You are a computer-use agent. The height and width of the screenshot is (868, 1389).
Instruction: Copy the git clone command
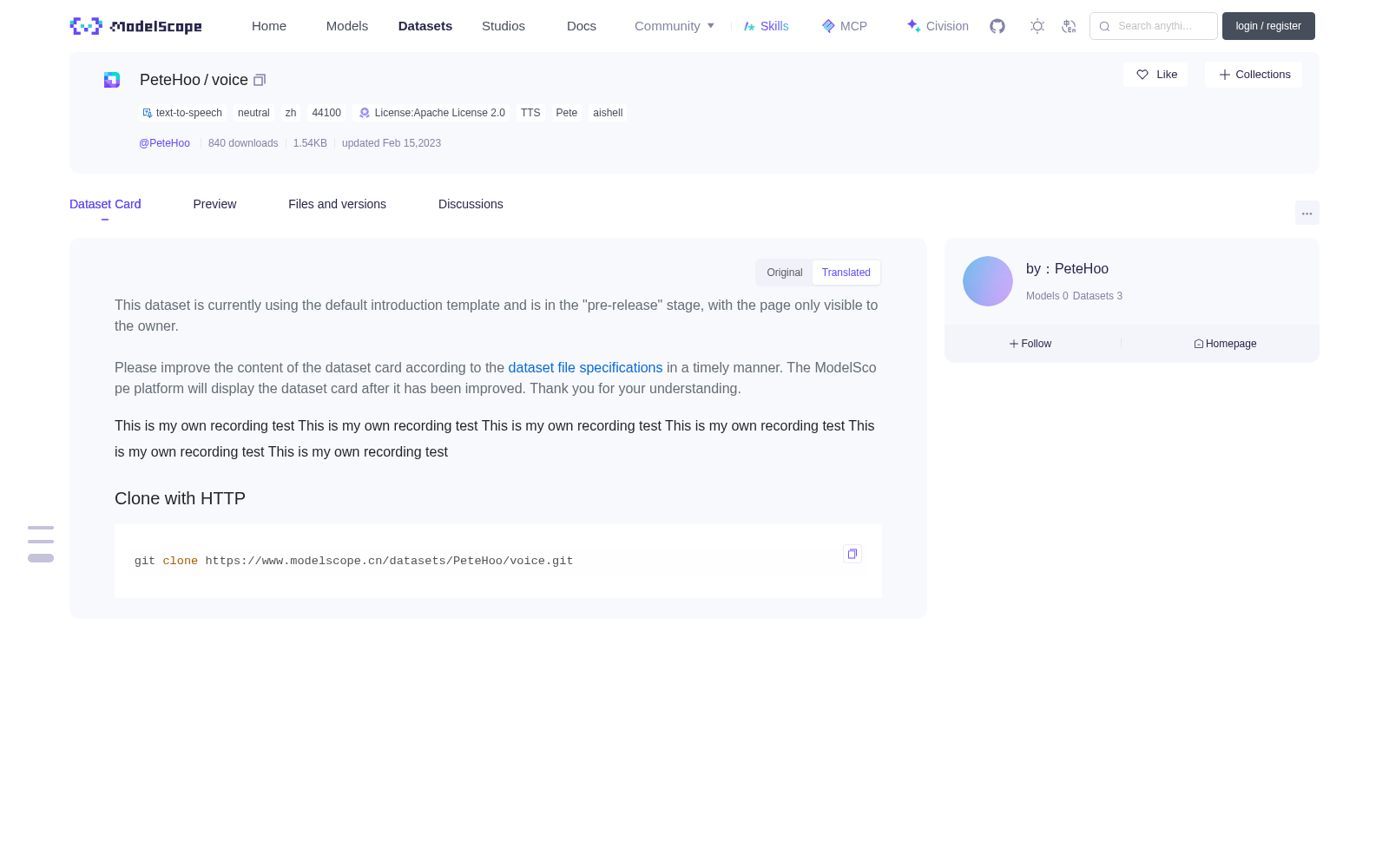[x=852, y=554]
